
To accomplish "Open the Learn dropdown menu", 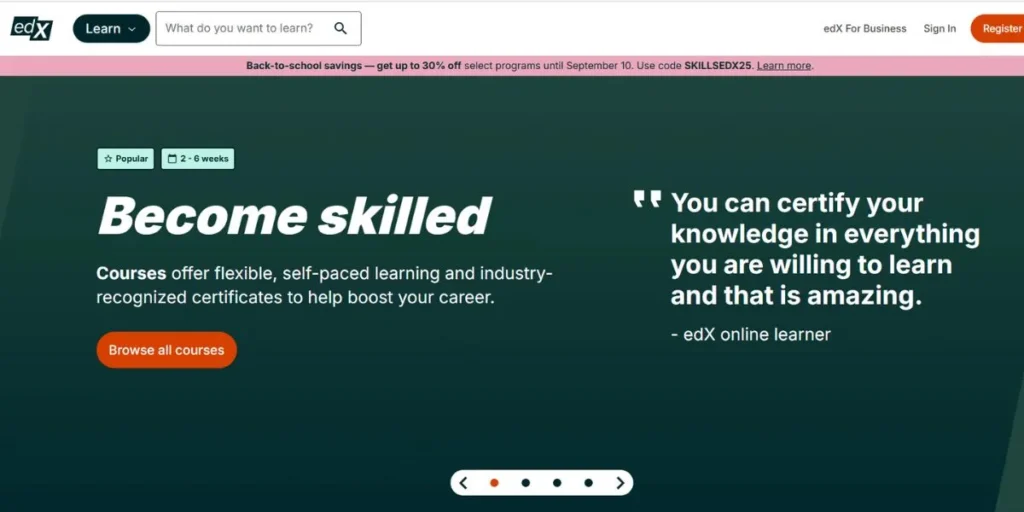I will 111,29.
